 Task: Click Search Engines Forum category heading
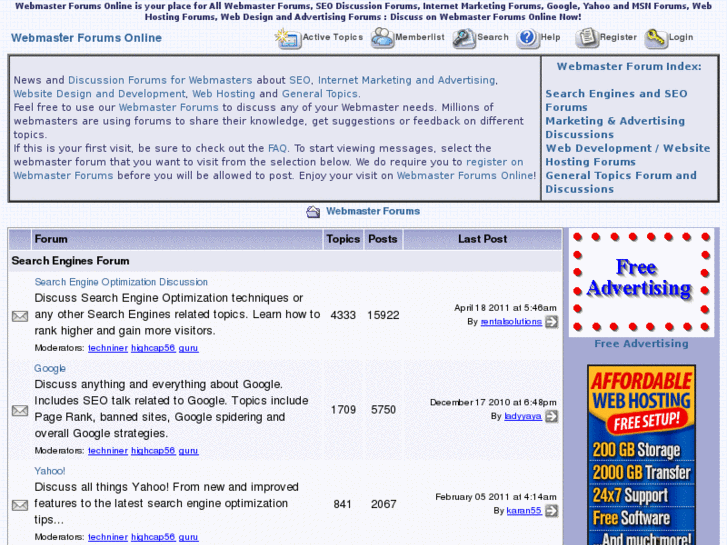(x=70, y=261)
